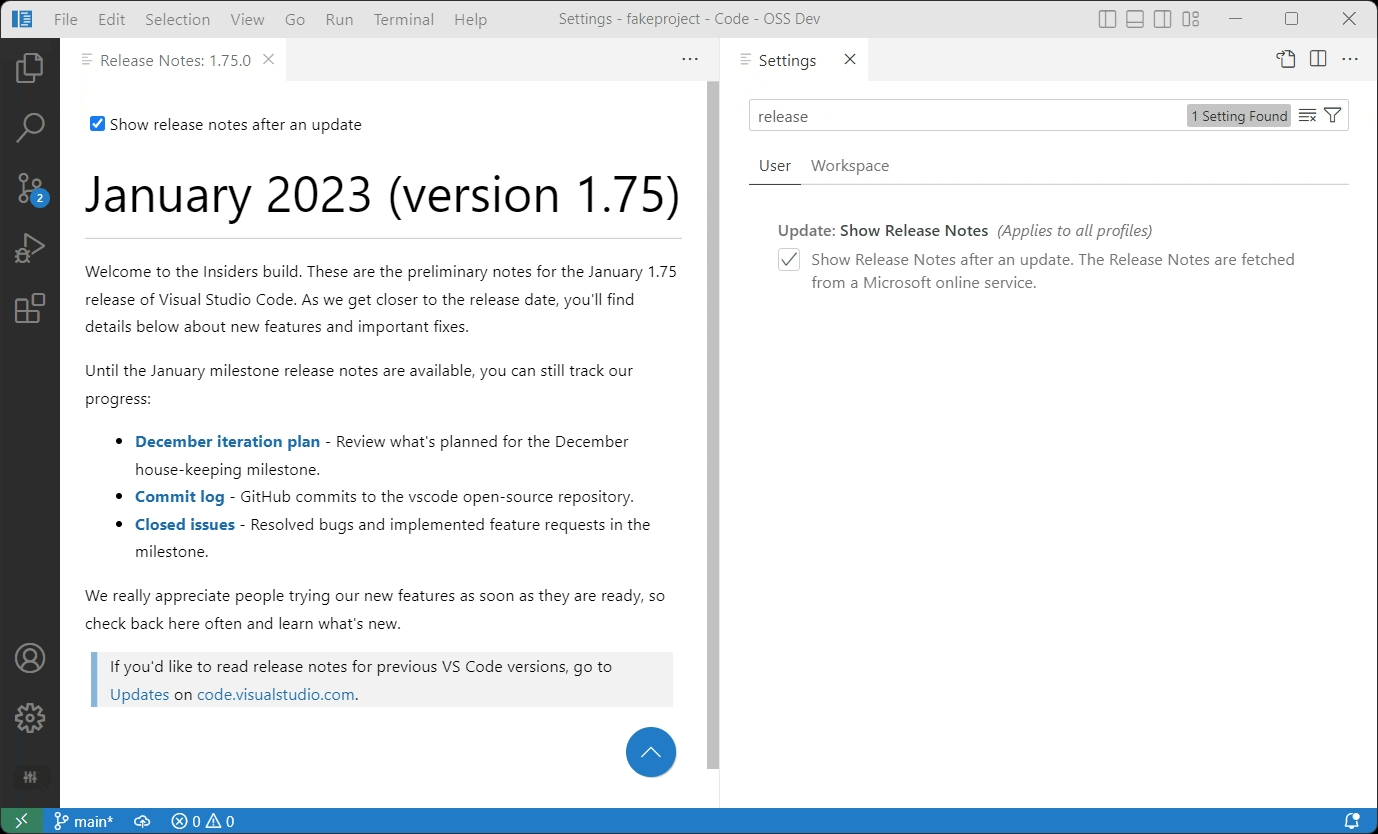The width and height of the screenshot is (1378, 834).
Task: Open the Explorer view
Action: [30, 67]
